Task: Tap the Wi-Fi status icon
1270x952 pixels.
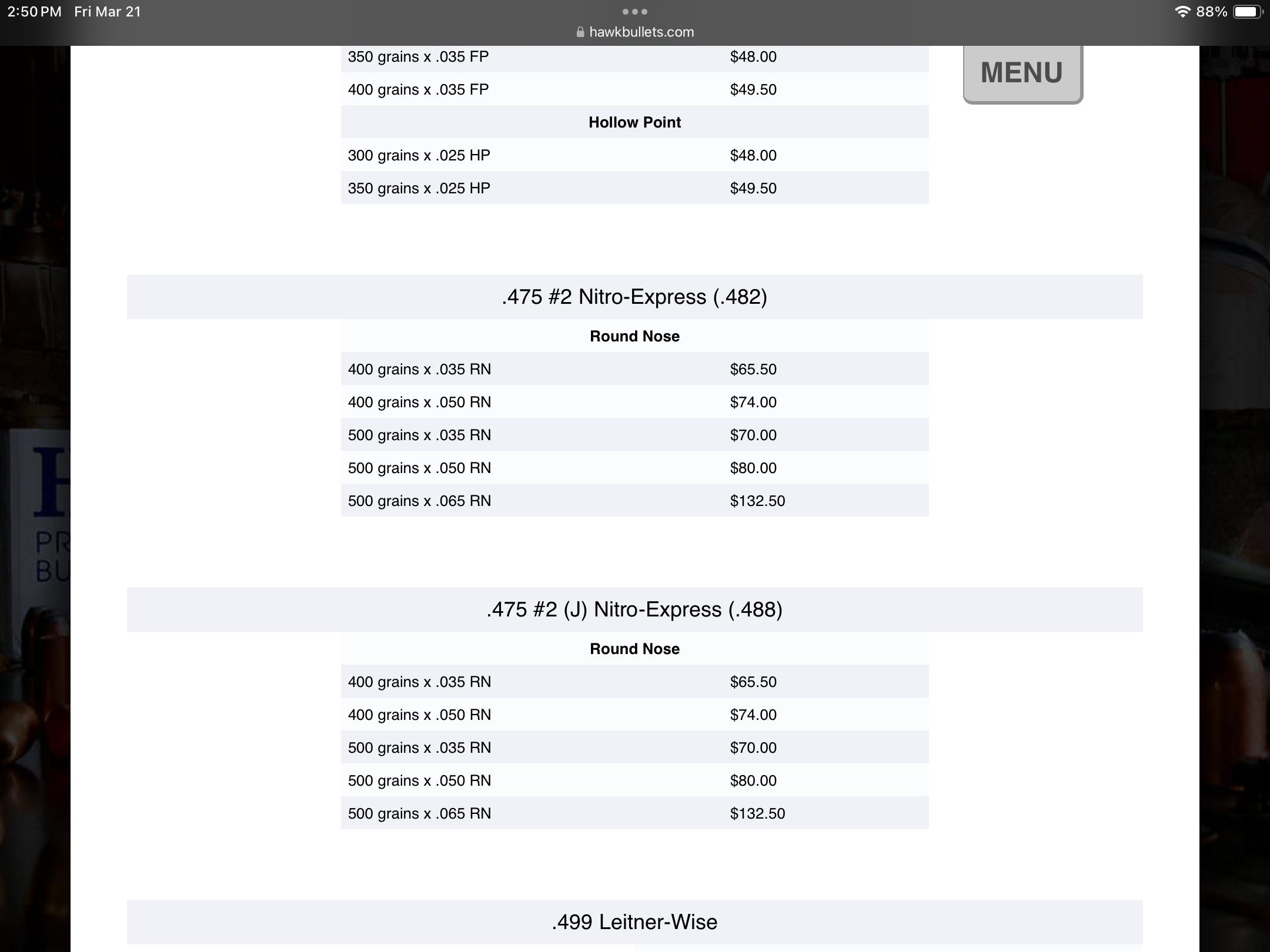Action: (x=1182, y=12)
